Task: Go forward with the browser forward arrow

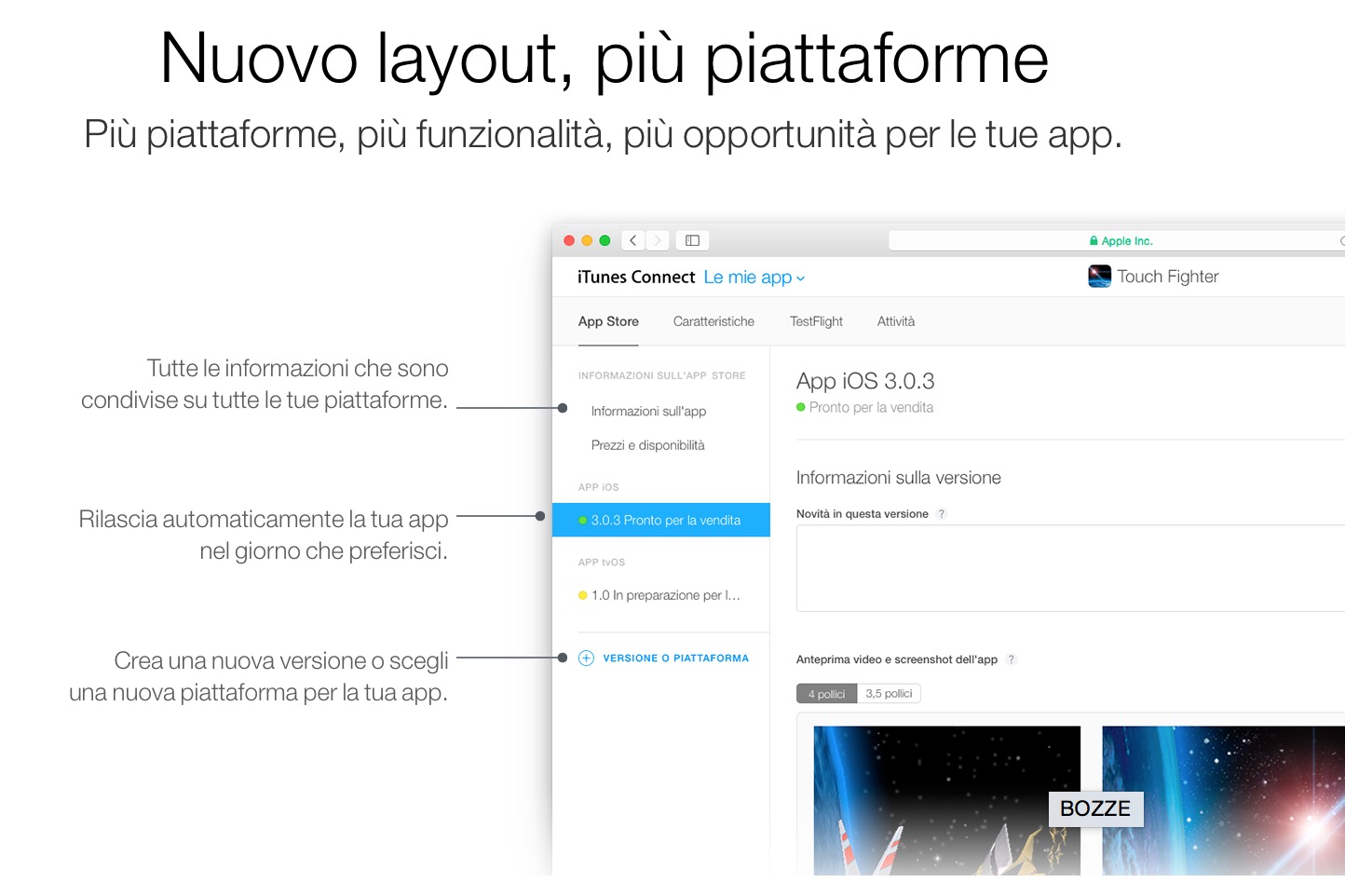Action: [x=658, y=240]
